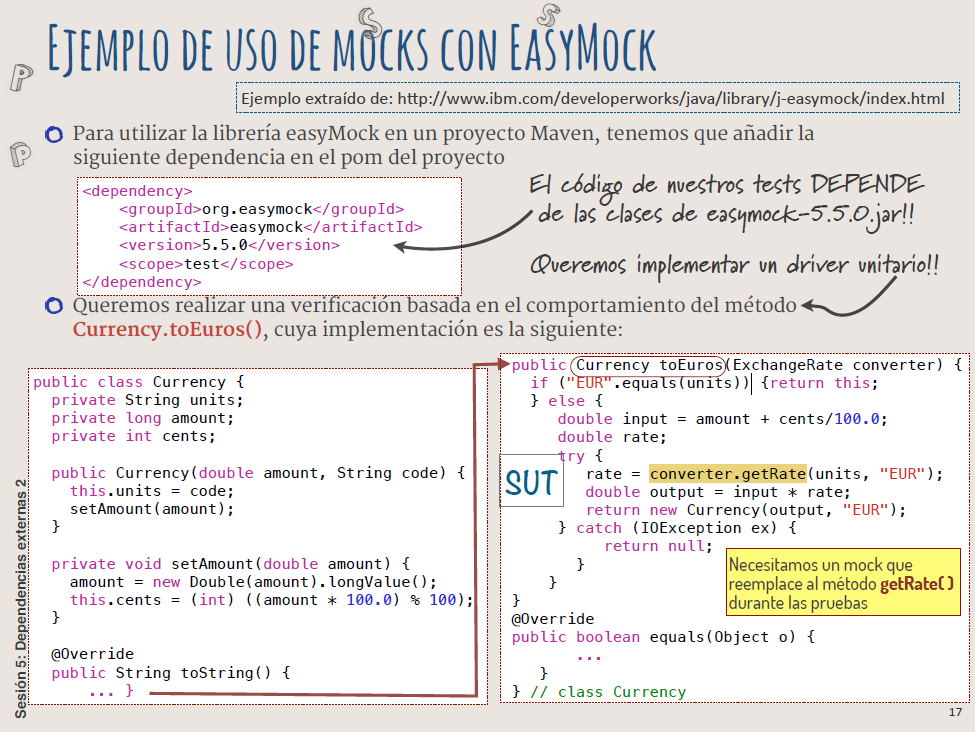Image resolution: width=975 pixels, height=732 pixels.
Task: Click handwritten note 'Queremos implementar un driver unitario'
Action: pos(734,264)
